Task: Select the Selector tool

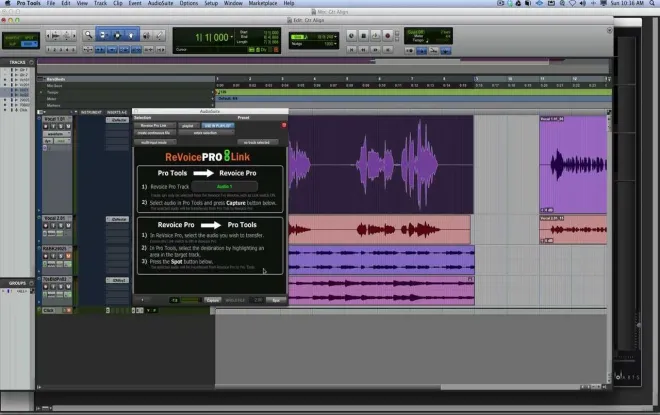Action: tap(117, 35)
